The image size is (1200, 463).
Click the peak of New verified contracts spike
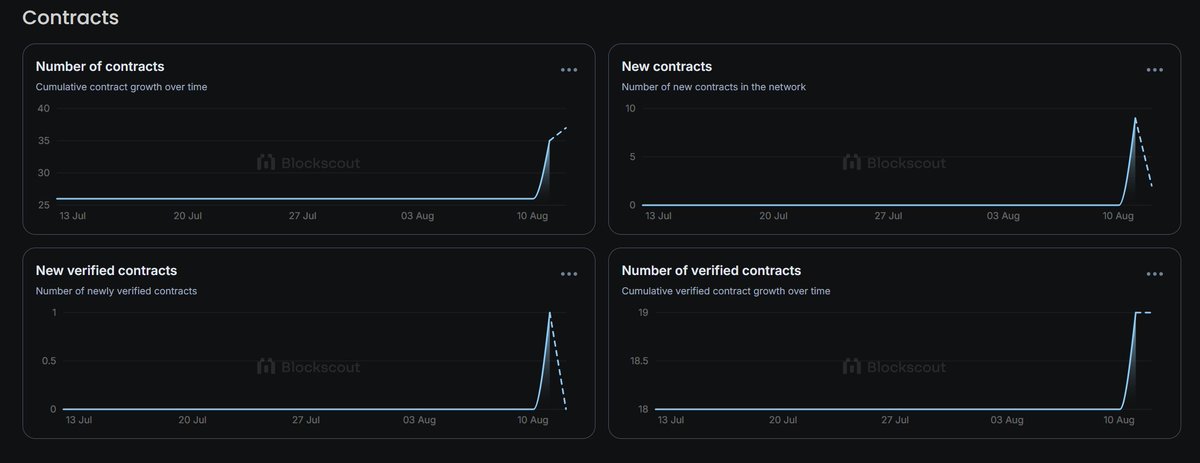[550, 313]
